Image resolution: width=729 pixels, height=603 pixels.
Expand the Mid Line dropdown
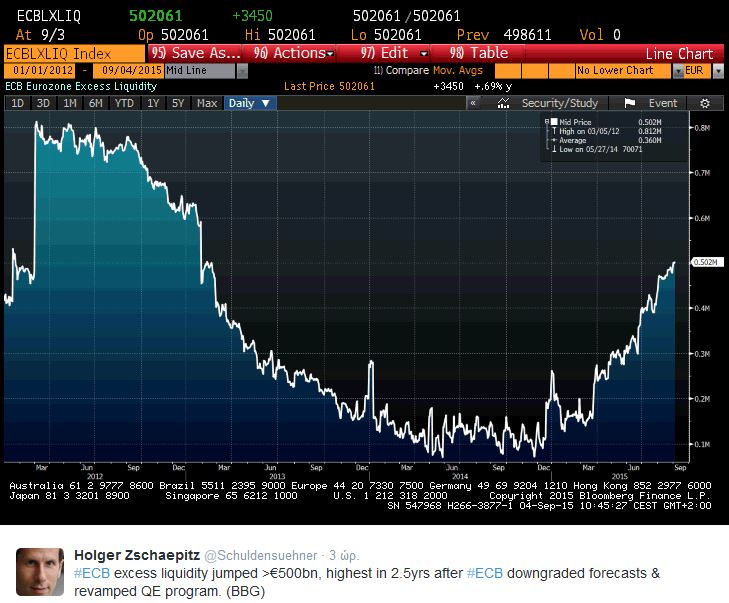pyautogui.click(x=242, y=71)
